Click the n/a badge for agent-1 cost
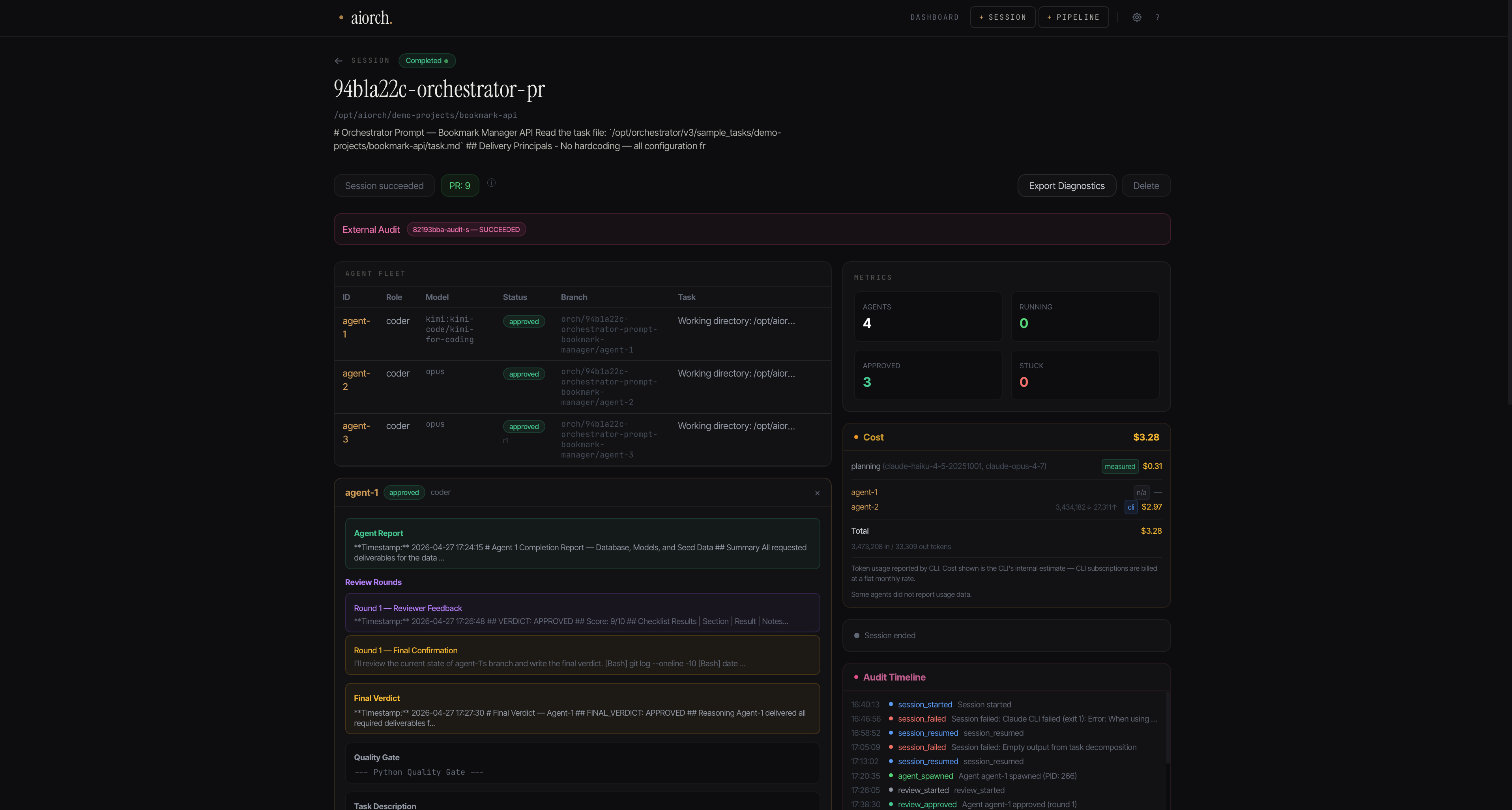 (1140, 493)
